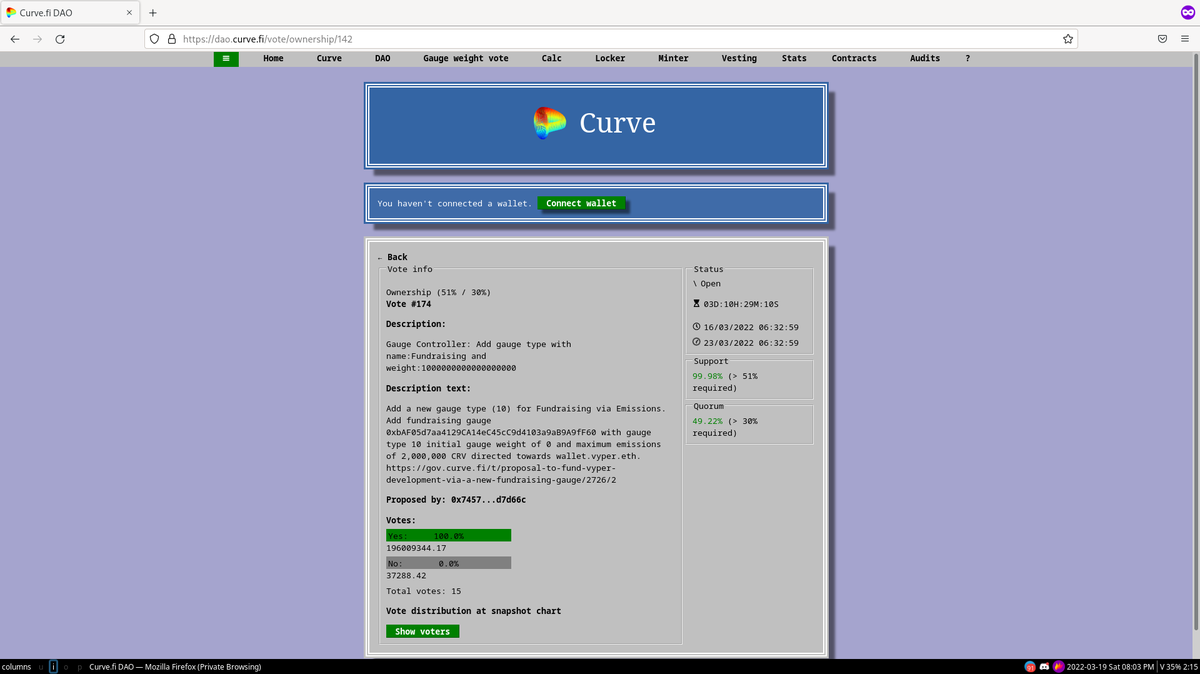Open Firefox application menu
The height and width of the screenshot is (674, 1200).
(1185, 39)
